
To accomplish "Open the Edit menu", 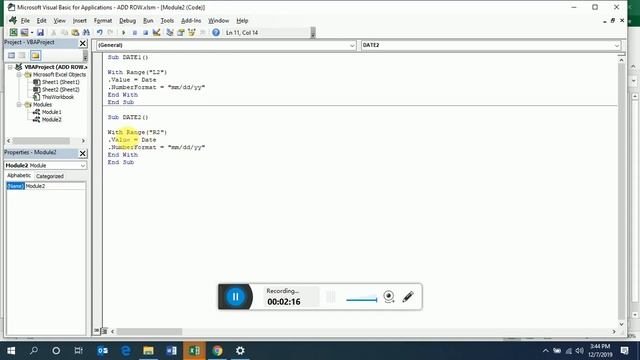I will click(41, 20).
